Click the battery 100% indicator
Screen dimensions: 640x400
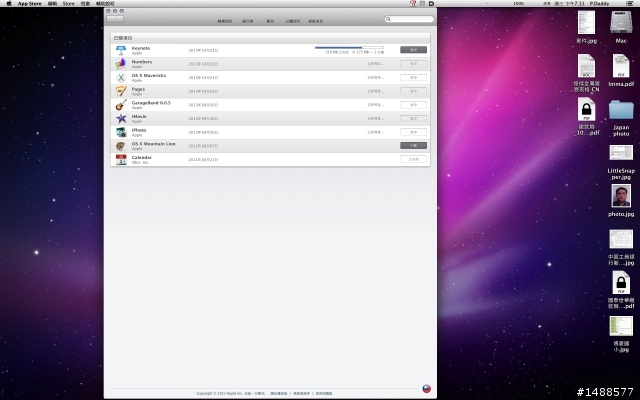pyautogui.click(x=519, y=3)
